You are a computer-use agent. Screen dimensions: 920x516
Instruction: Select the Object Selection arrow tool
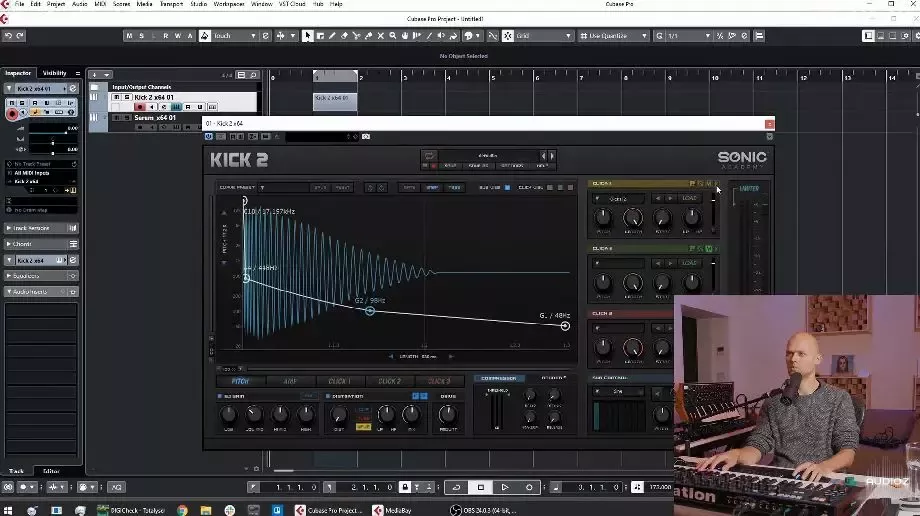pos(307,36)
